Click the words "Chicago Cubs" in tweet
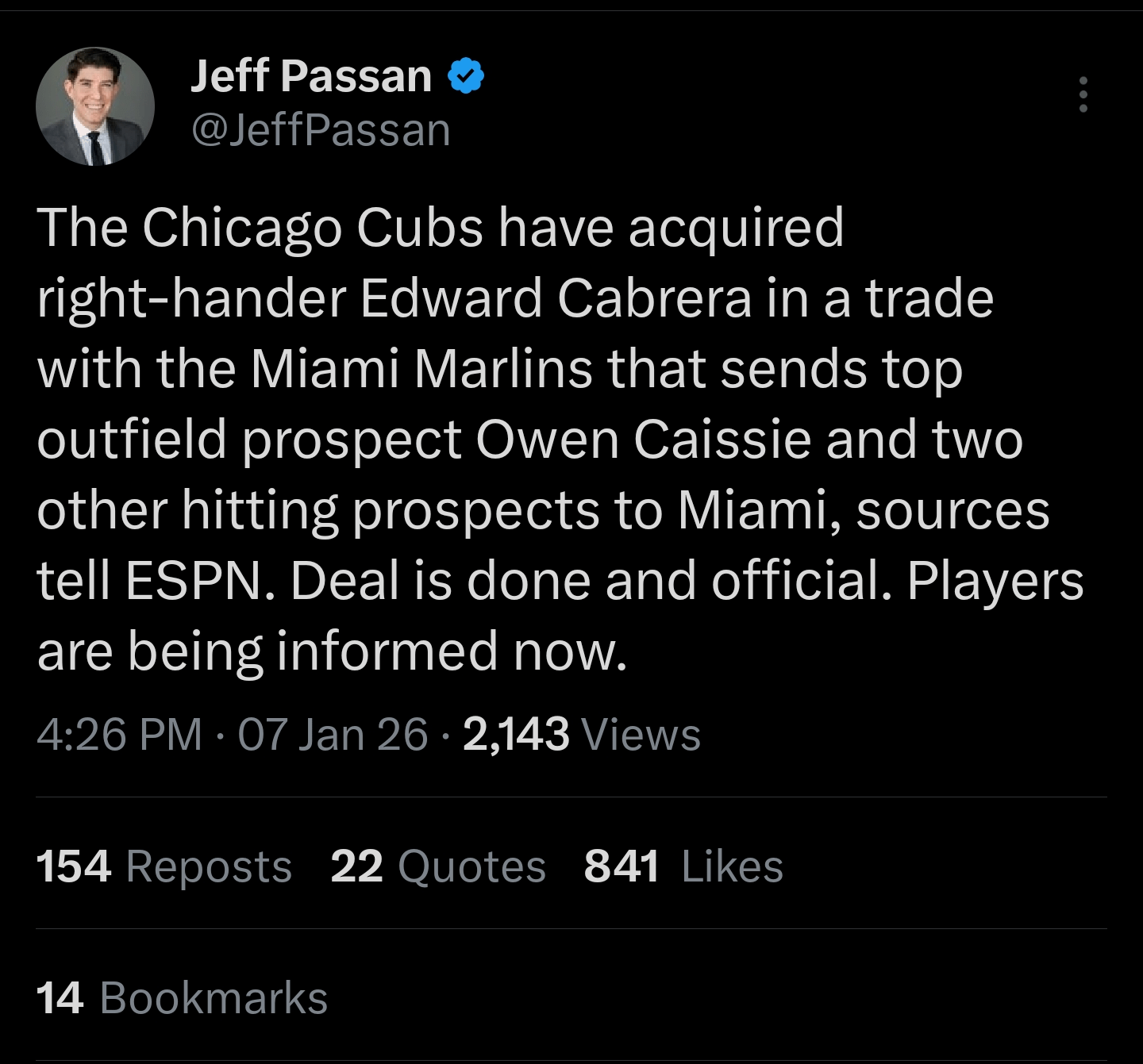 coord(313,229)
